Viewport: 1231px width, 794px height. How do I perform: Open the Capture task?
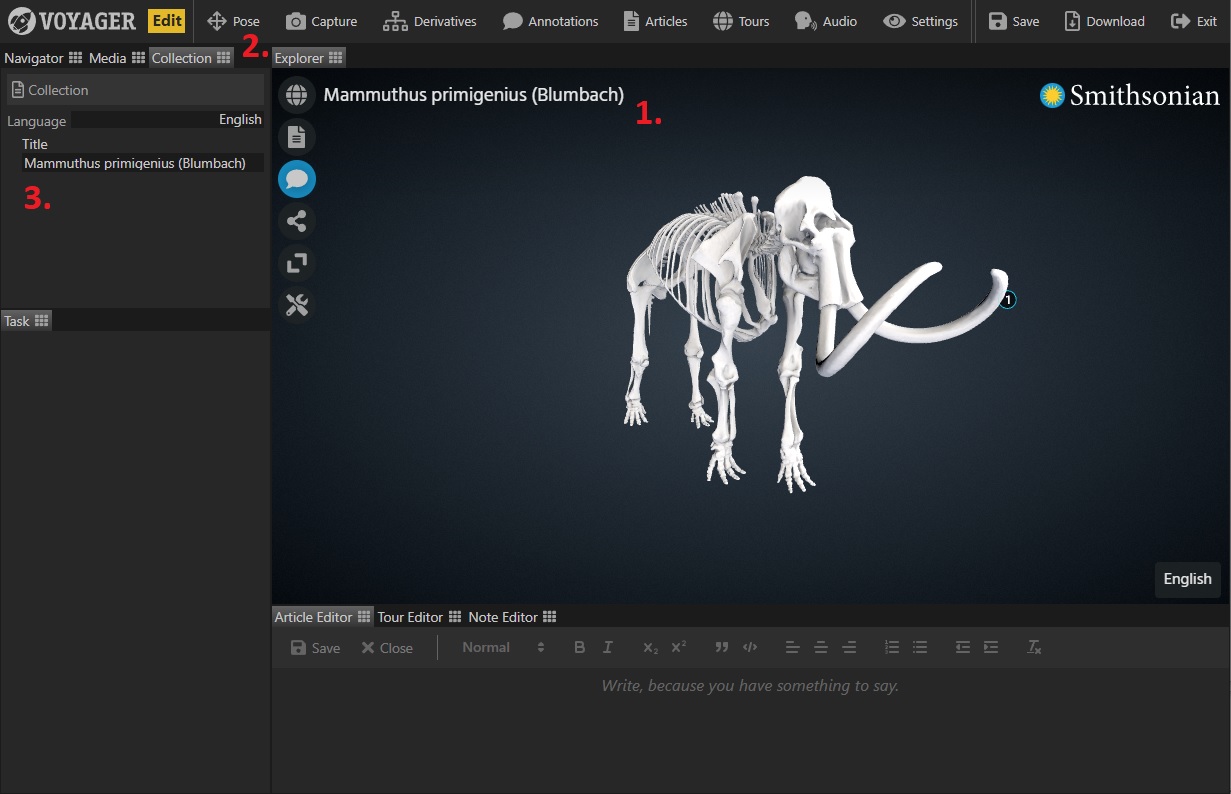[321, 21]
